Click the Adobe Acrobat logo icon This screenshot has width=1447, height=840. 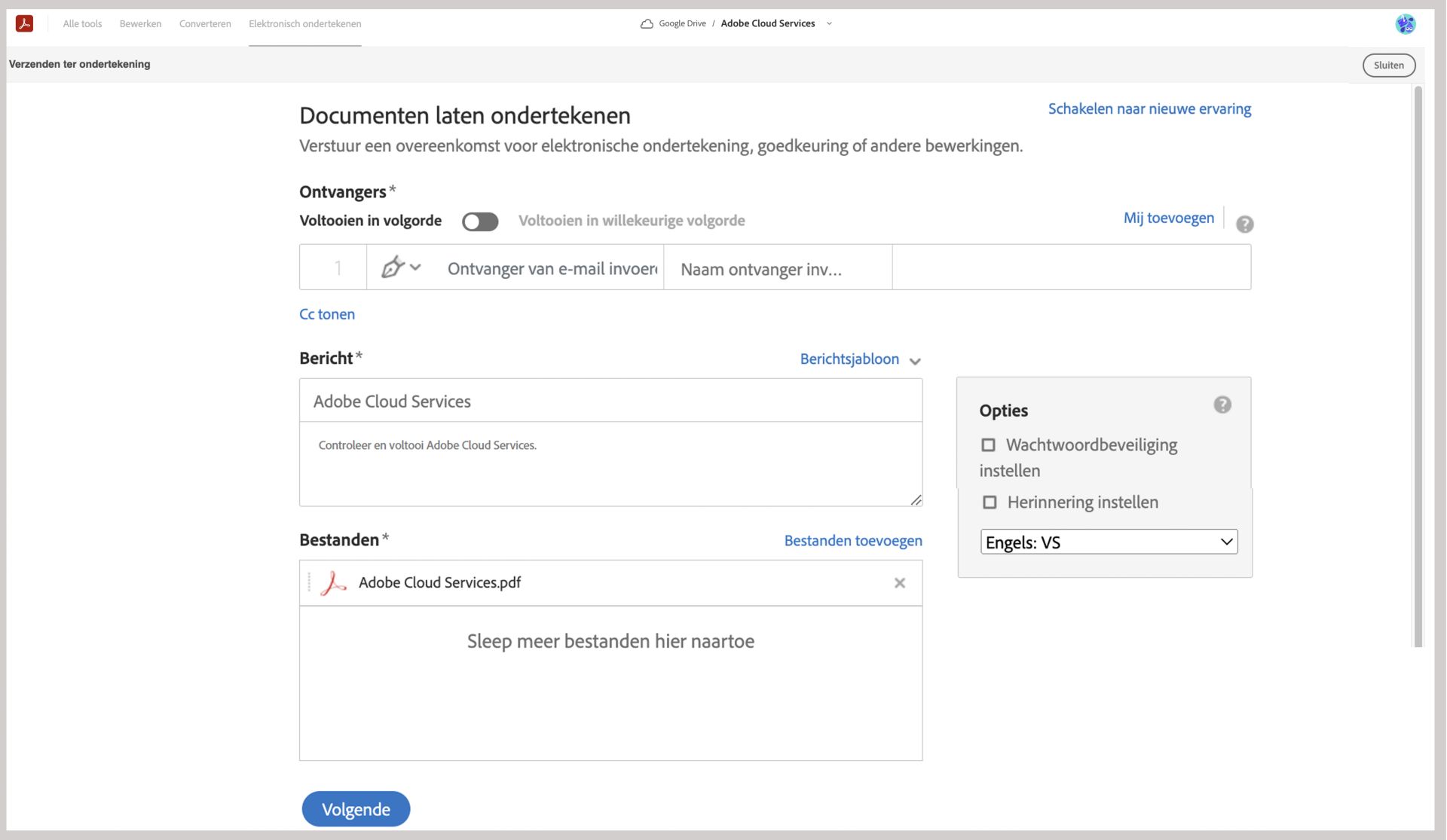(x=24, y=23)
